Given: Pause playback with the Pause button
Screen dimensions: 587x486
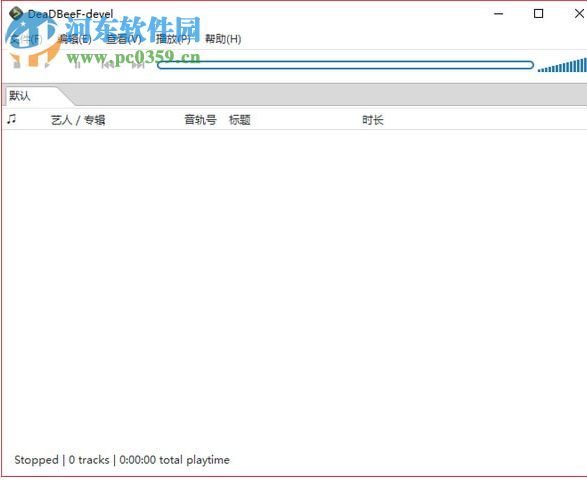Looking at the screenshot, I should pos(77,65).
